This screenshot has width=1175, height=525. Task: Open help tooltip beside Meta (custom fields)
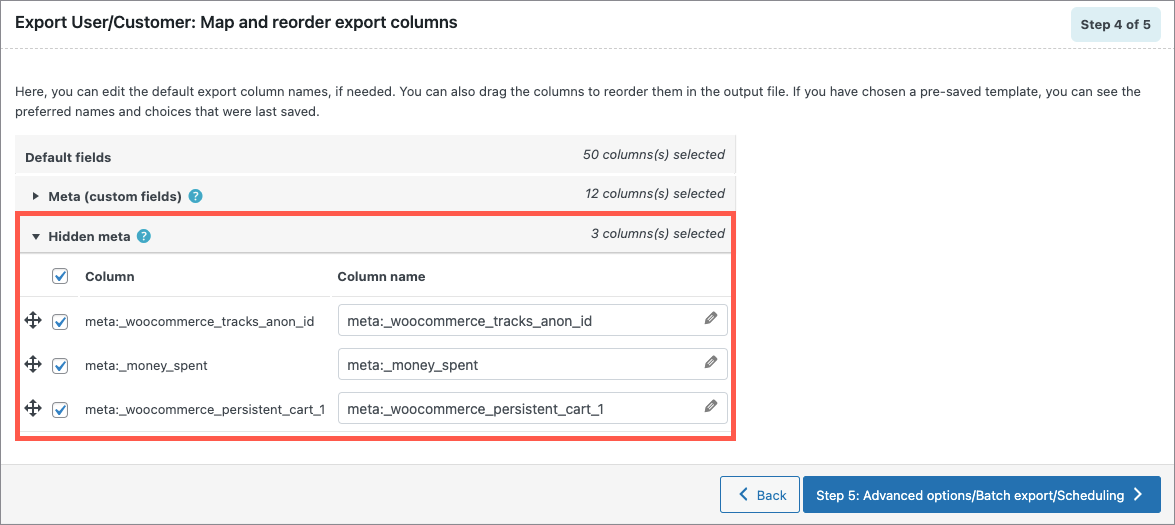pos(196,197)
